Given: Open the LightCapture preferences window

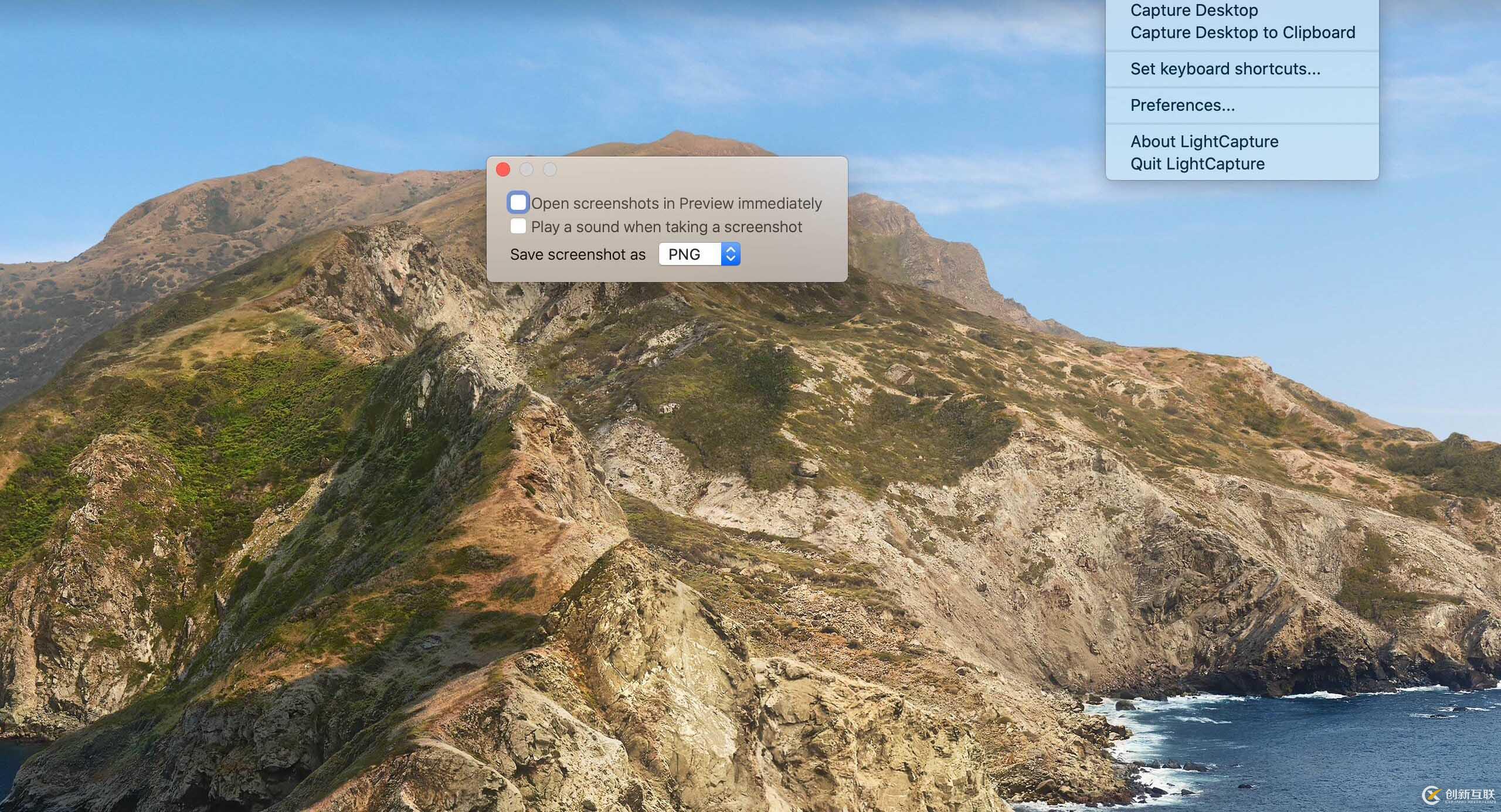Looking at the screenshot, I should pyautogui.click(x=1183, y=105).
